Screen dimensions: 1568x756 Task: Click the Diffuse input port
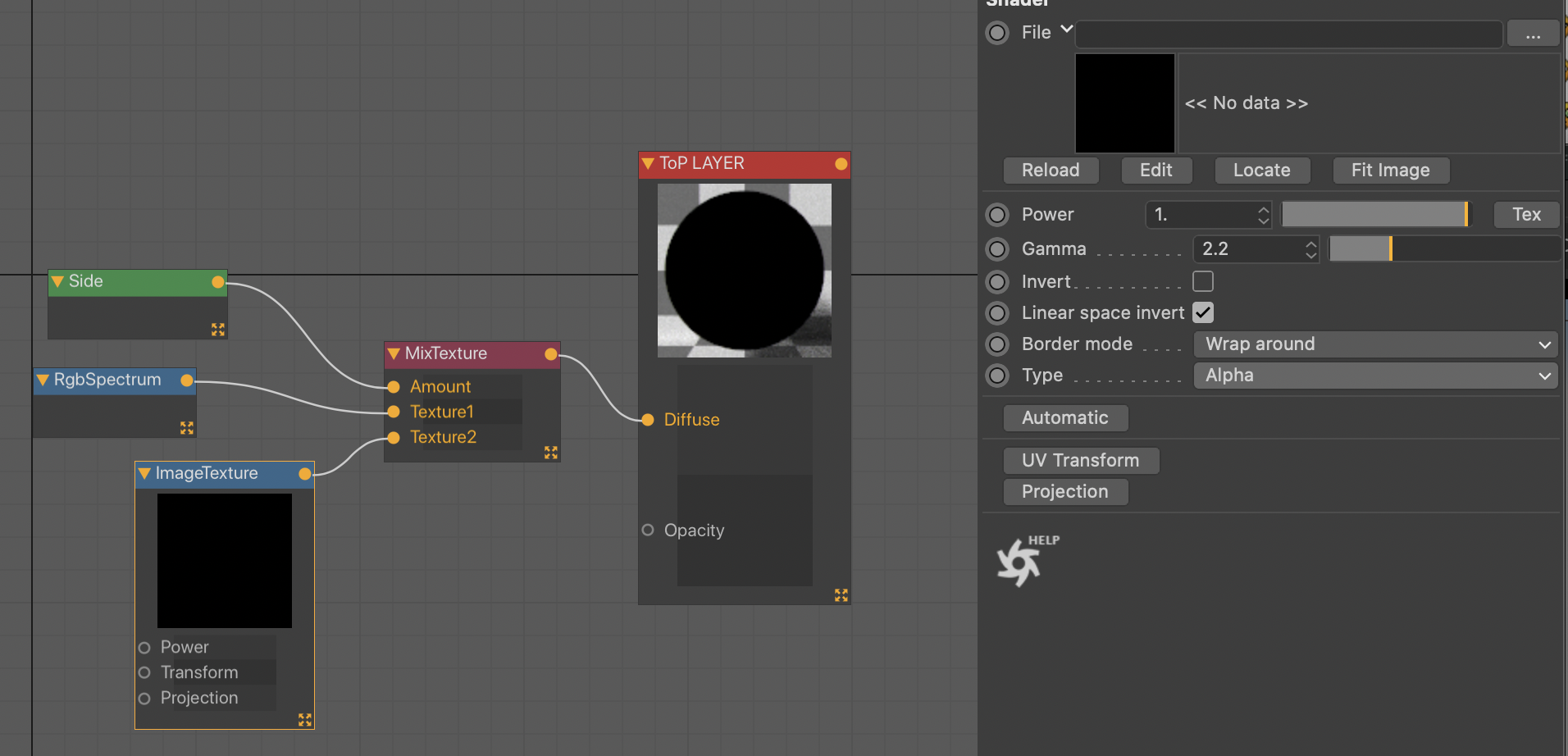click(648, 420)
